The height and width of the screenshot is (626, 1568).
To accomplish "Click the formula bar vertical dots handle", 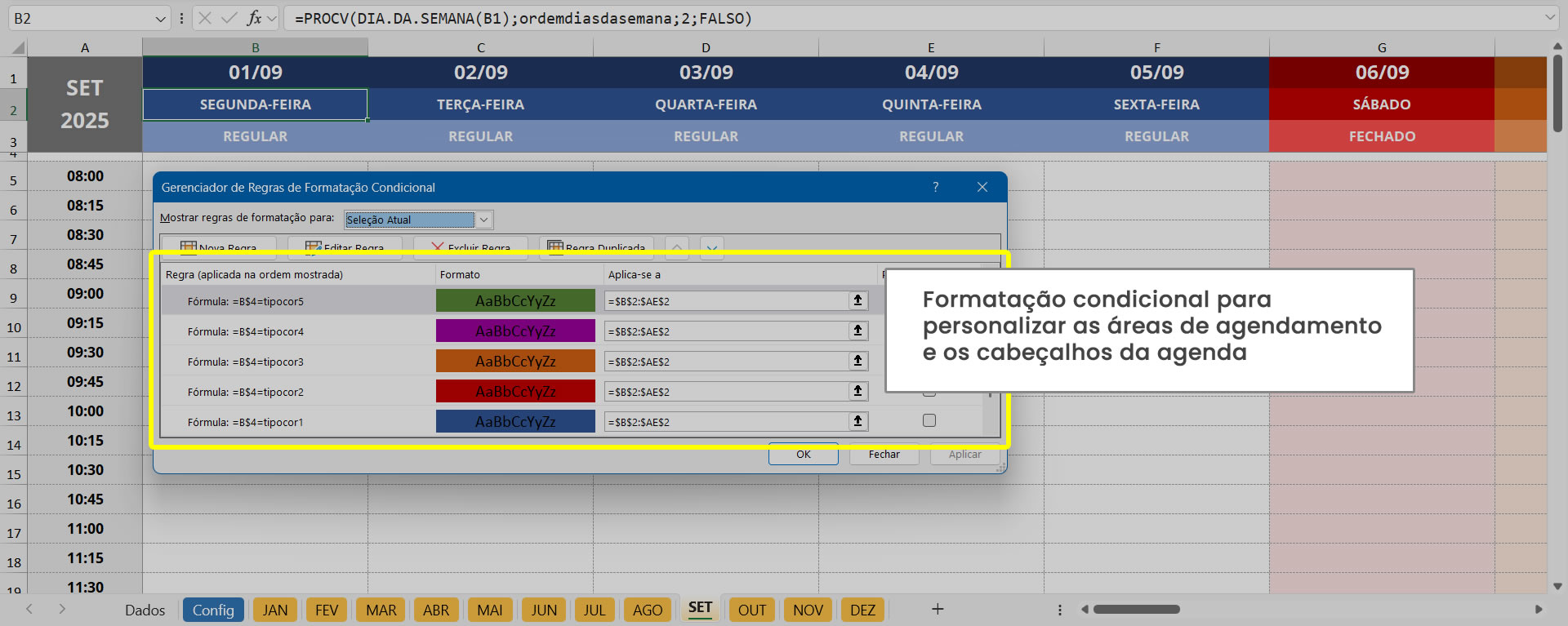I will click(x=180, y=18).
